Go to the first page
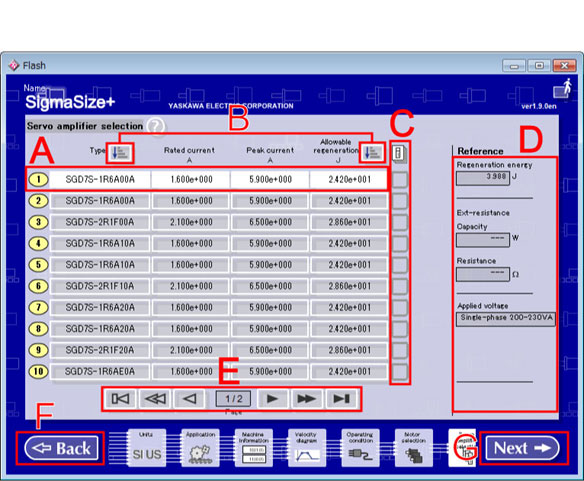The width and height of the screenshot is (584, 481). 120,399
